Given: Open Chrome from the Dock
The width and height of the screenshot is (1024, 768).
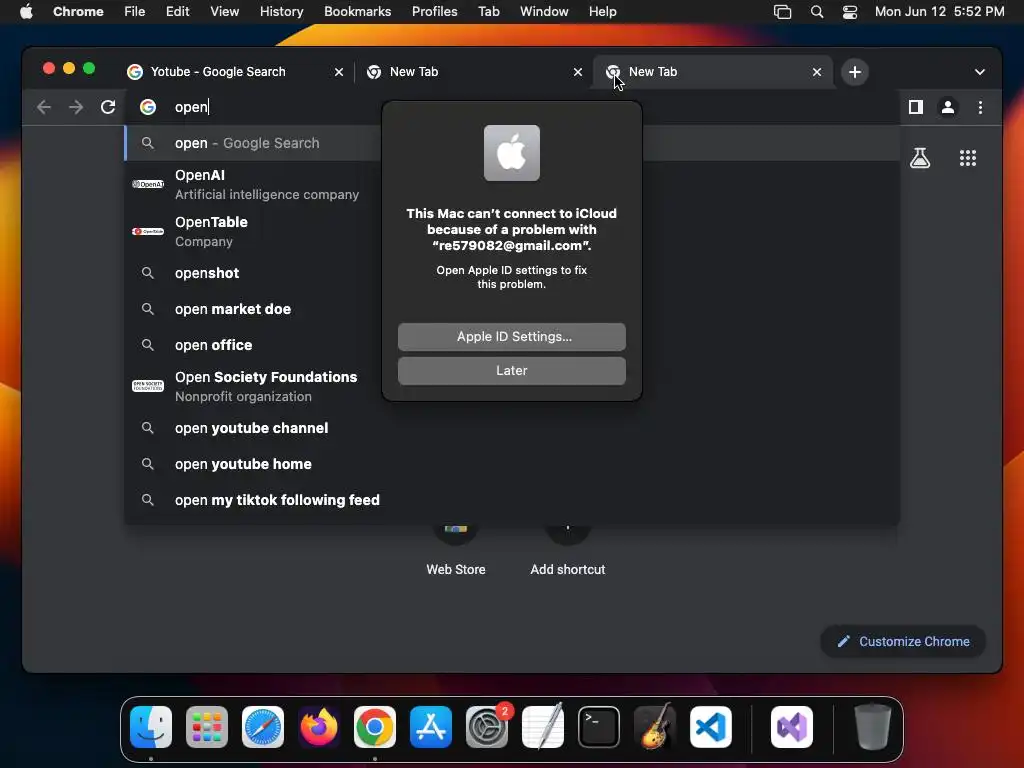Looking at the screenshot, I should (375, 727).
